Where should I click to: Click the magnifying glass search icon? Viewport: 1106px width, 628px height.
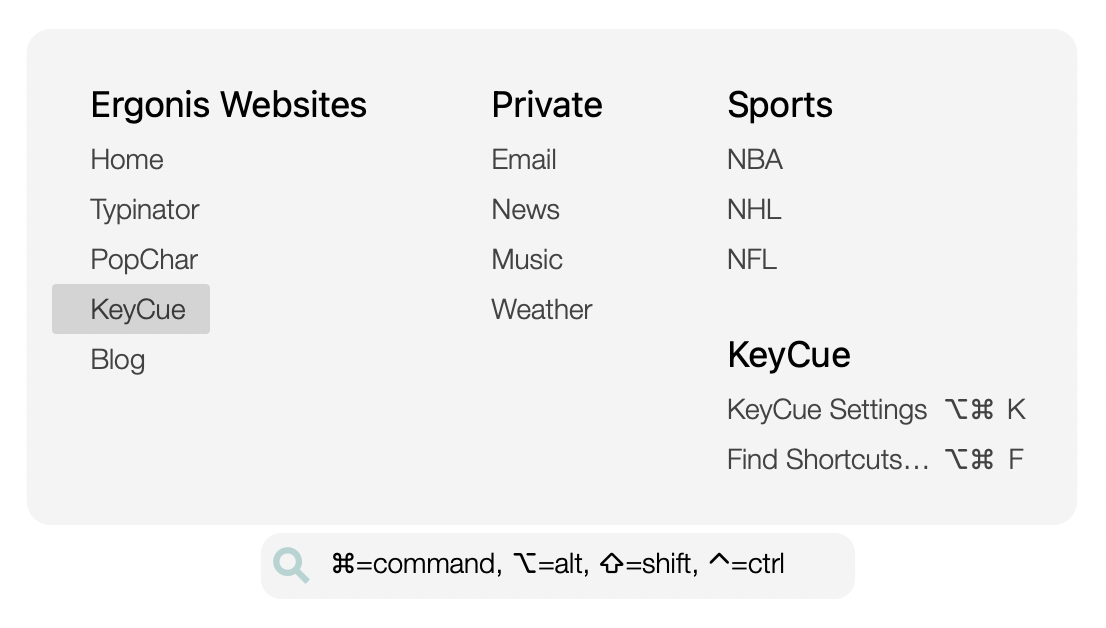pos(290,565)
